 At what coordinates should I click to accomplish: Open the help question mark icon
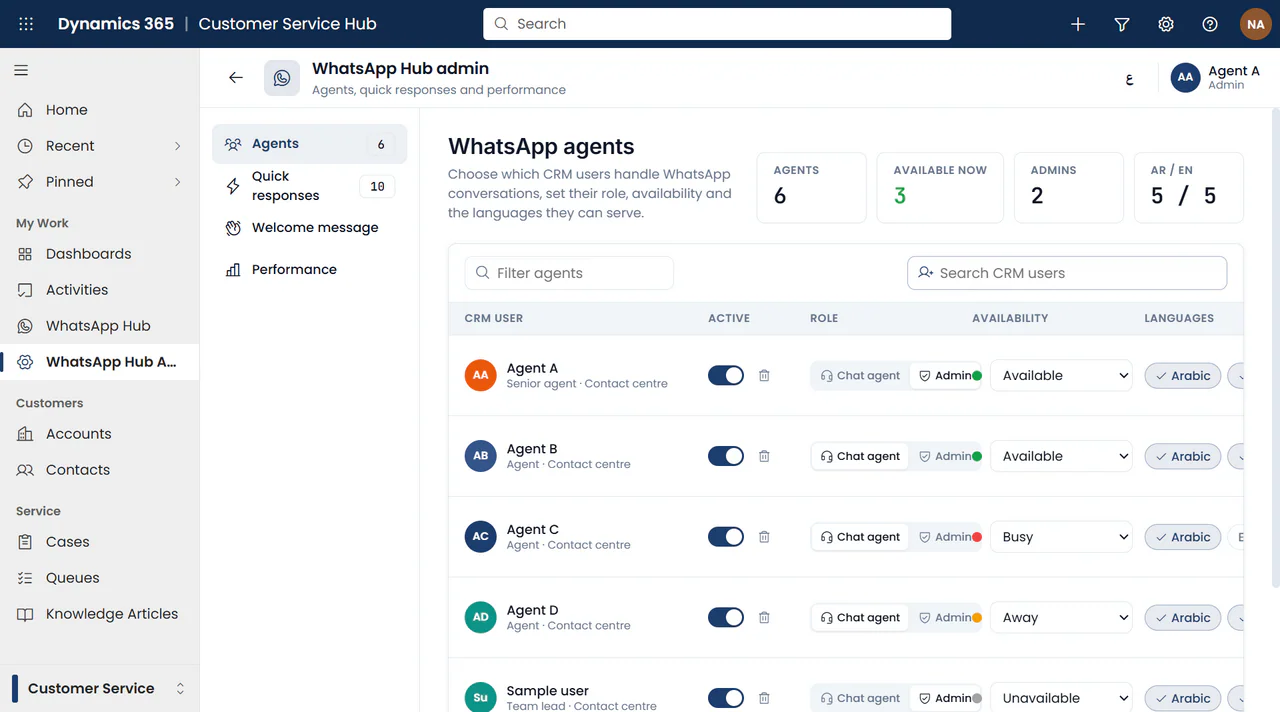(x=1210, y=24)
